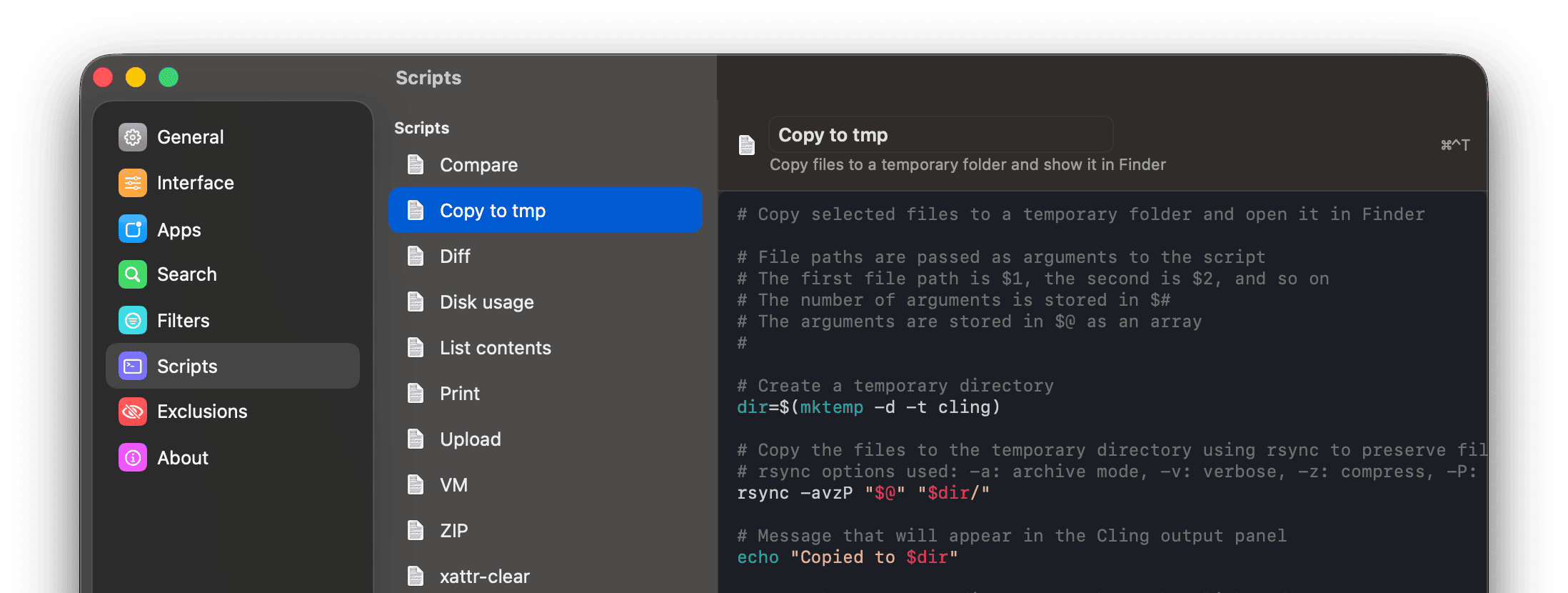The width and height of the screenshot is (1568, 593).
Task: Switch to the Interface settings tab
Action: 233,183
